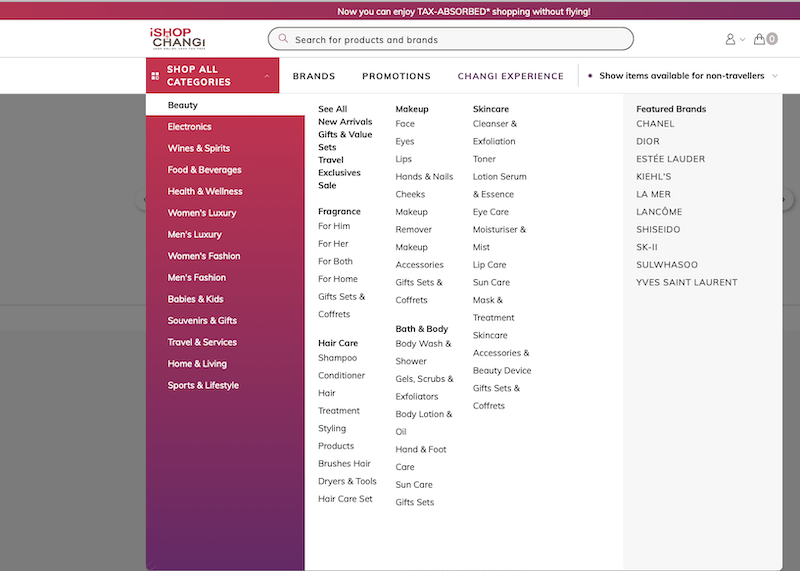This screenshot has height=571, width=800.
Task: Open the shopping bag cart icon
Action: click(761, 39)
